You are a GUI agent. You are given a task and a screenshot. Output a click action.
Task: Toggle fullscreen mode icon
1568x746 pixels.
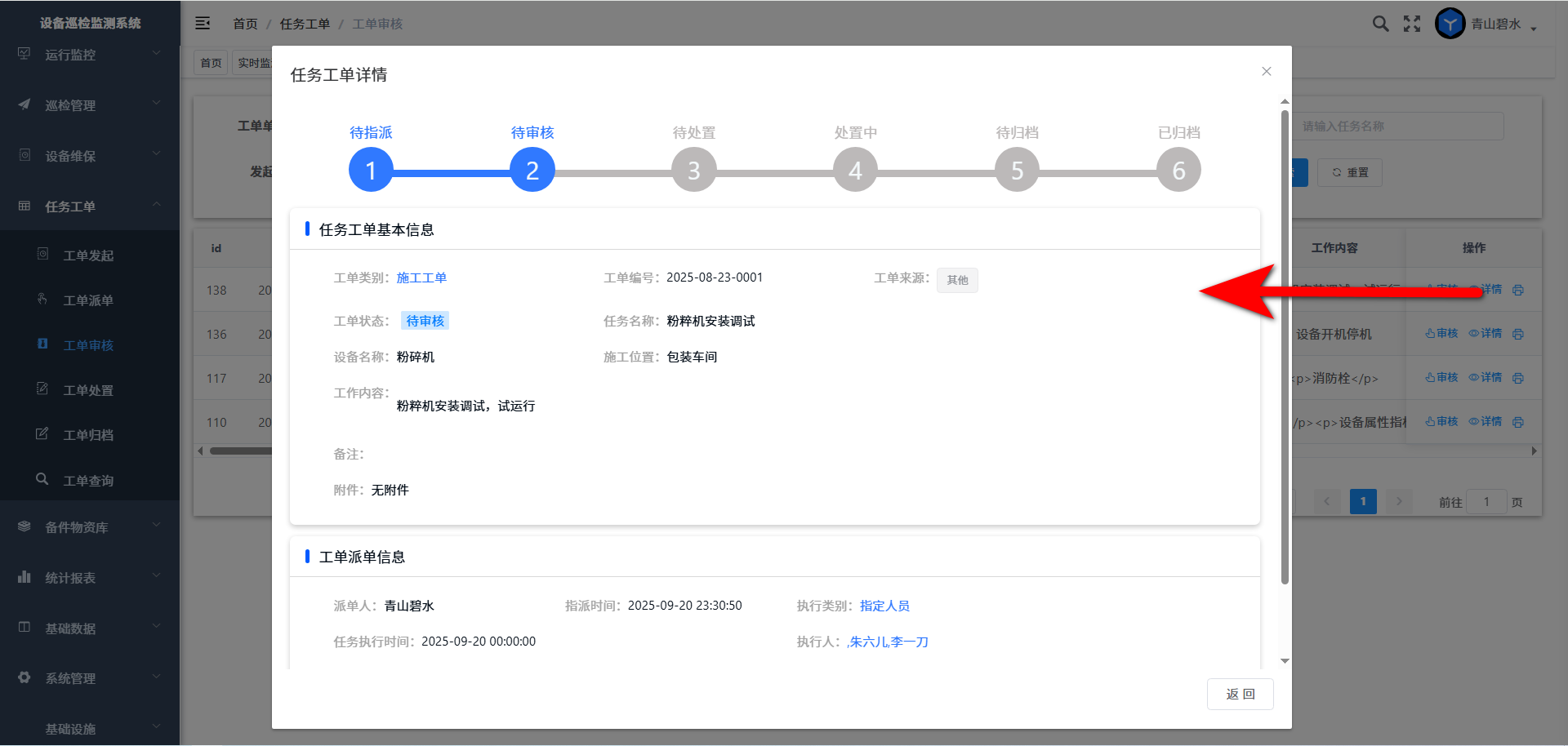point(1412,24)
